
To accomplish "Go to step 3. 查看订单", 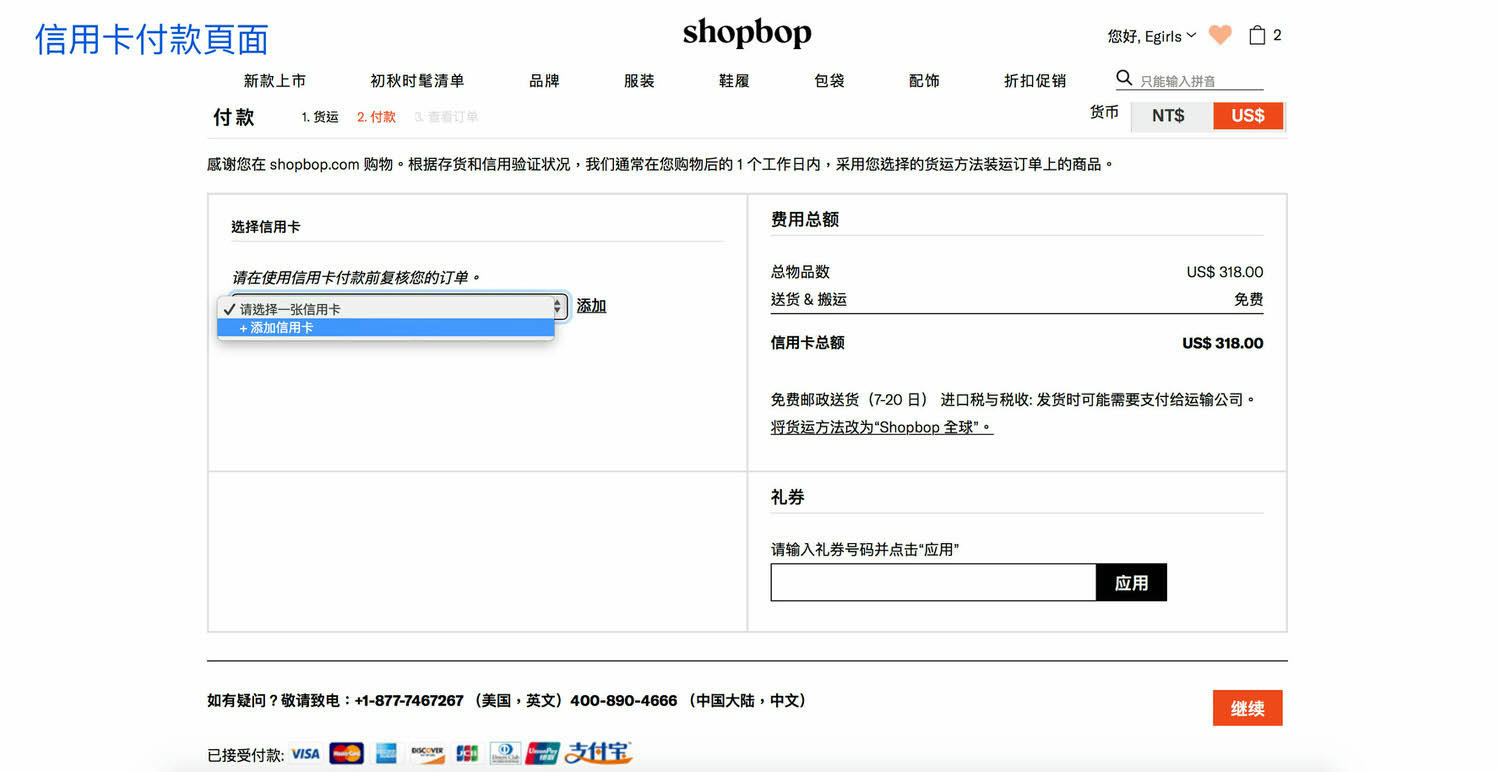I will [446, 117].
